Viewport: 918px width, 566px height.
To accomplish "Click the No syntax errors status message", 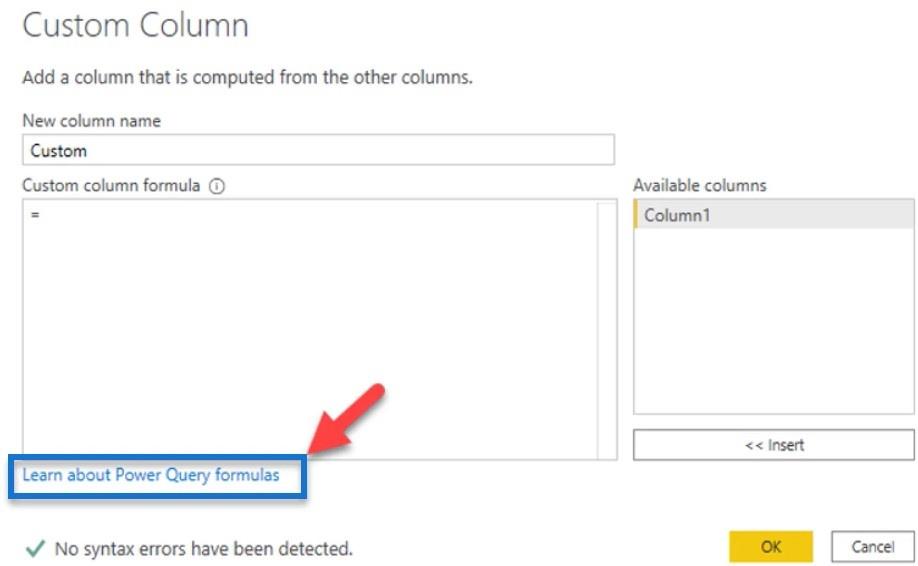I will [x=203, y=548].
